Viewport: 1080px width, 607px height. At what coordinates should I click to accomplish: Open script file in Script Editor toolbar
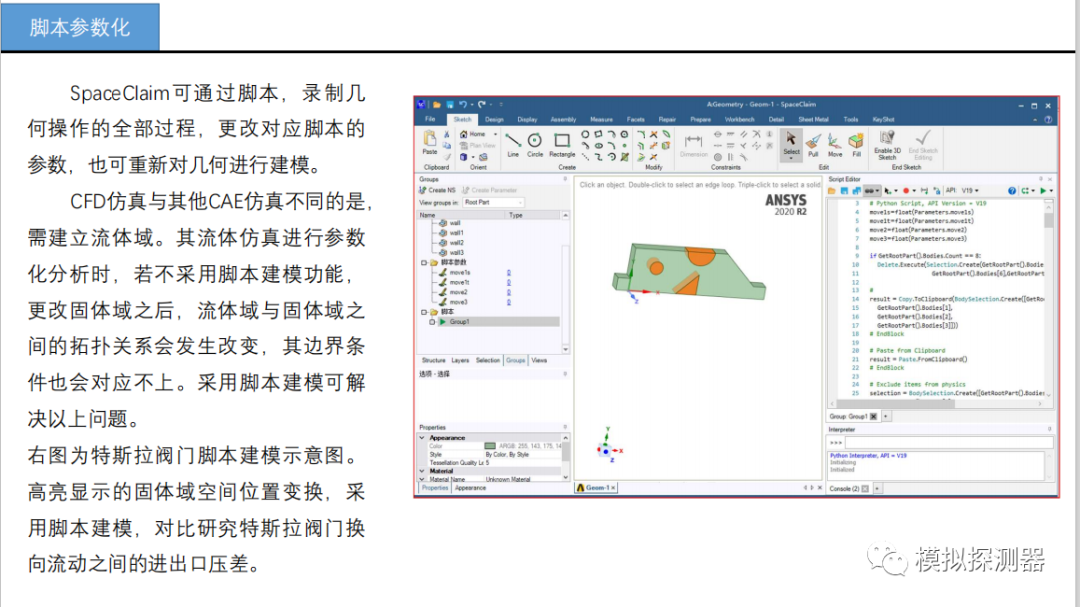click(831, 191)
